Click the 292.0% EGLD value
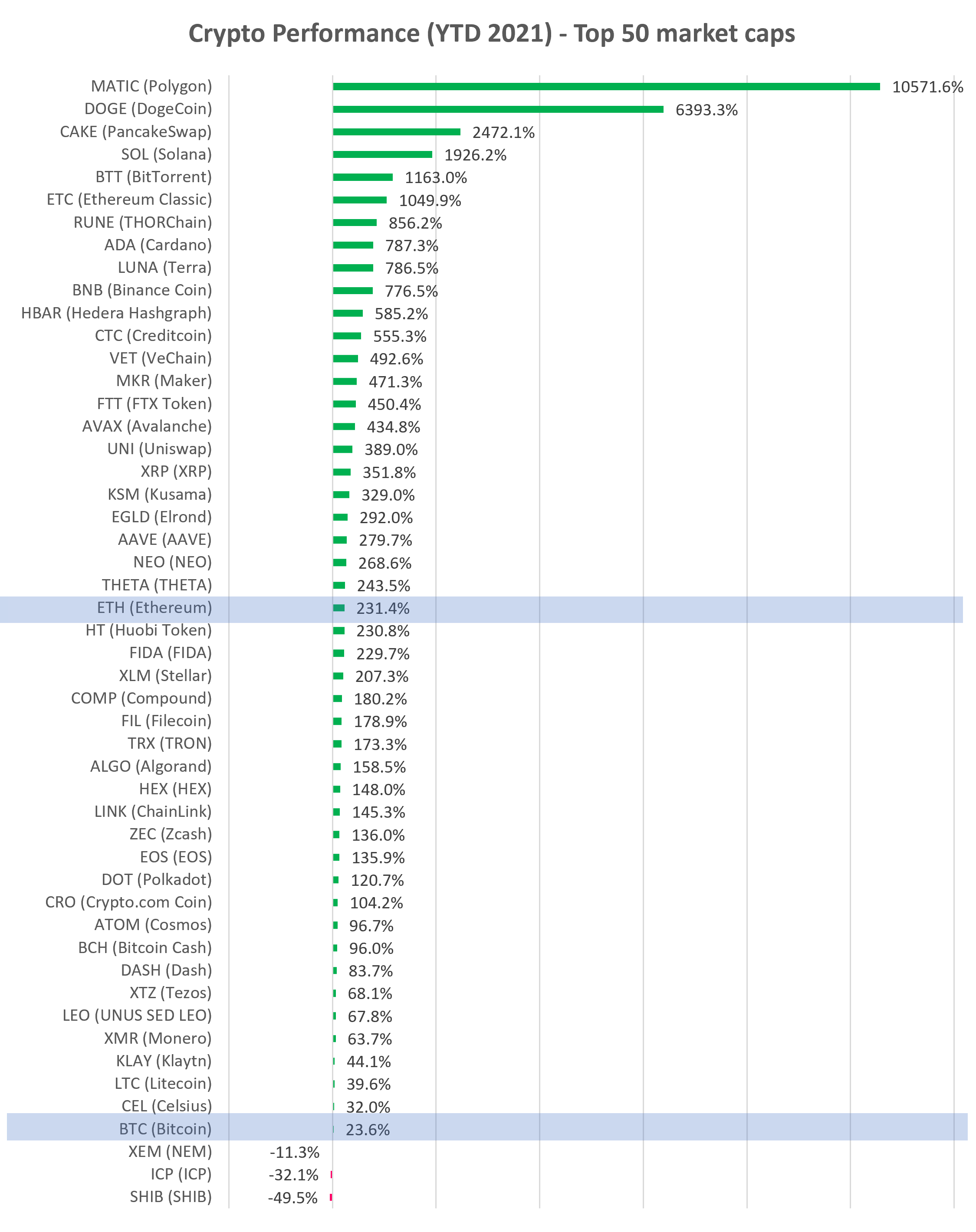Screen dimensions: 976x1232 [386, 518]
